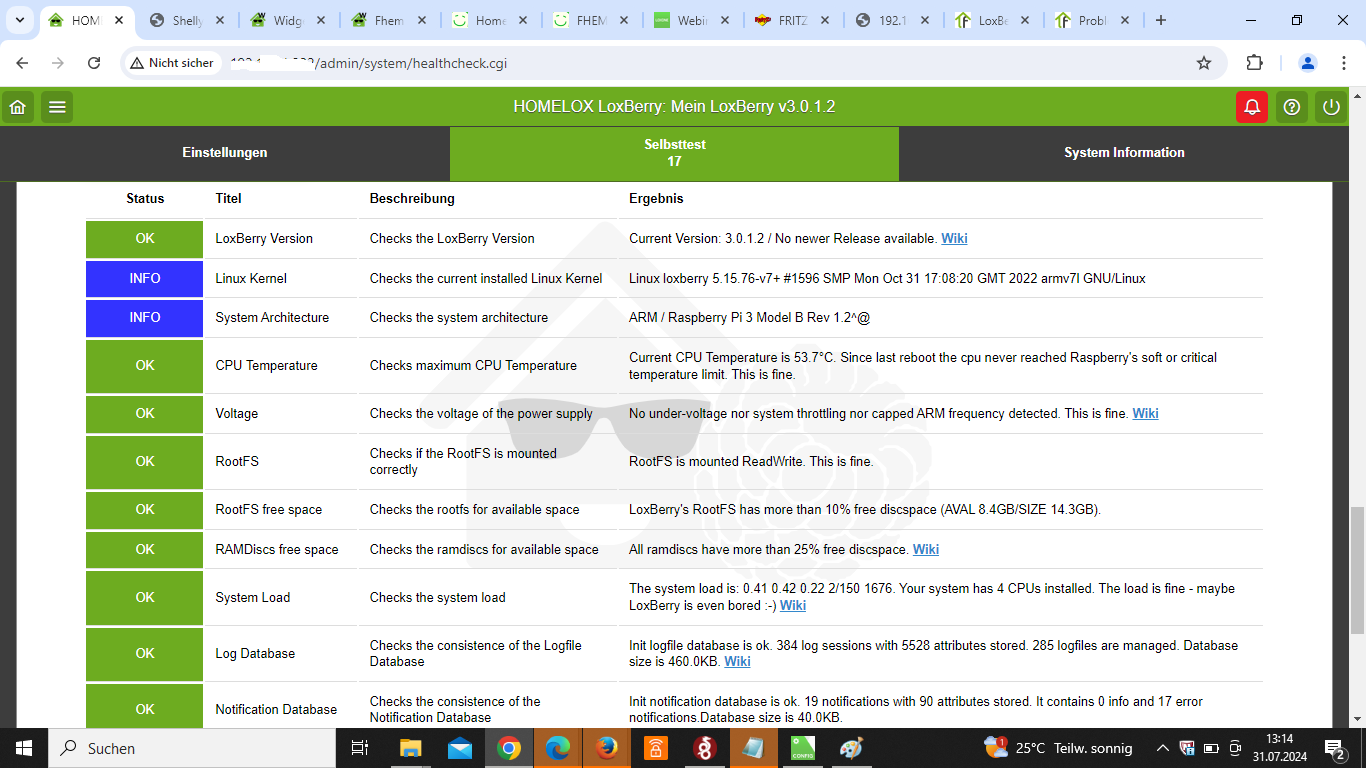Open Wiki link for RAMDiscs free space
Image resolution: width=1366 pixels, height=768 pixels.
[926, 550]
